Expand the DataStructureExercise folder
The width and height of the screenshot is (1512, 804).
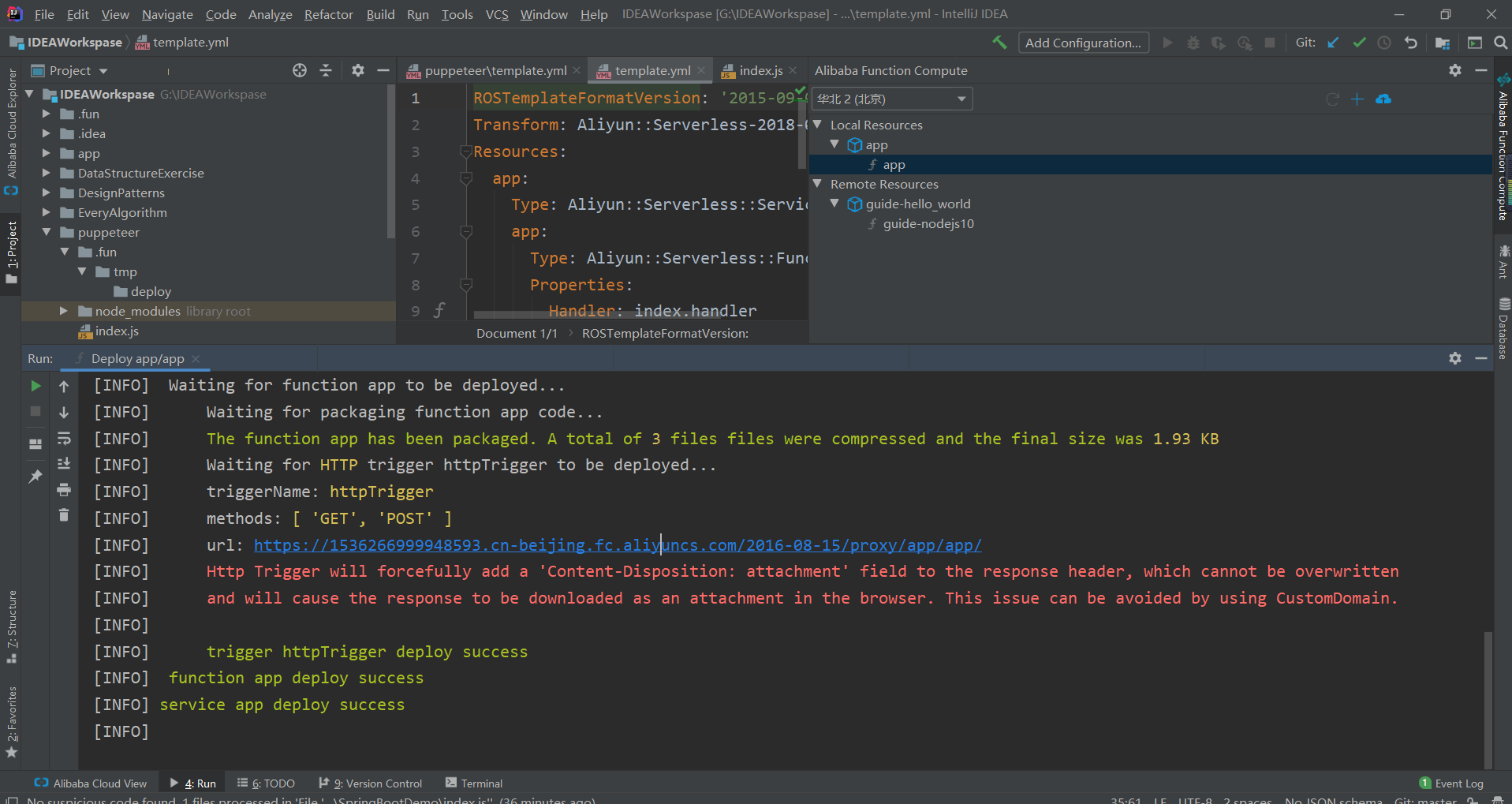(x=47, y=173)
